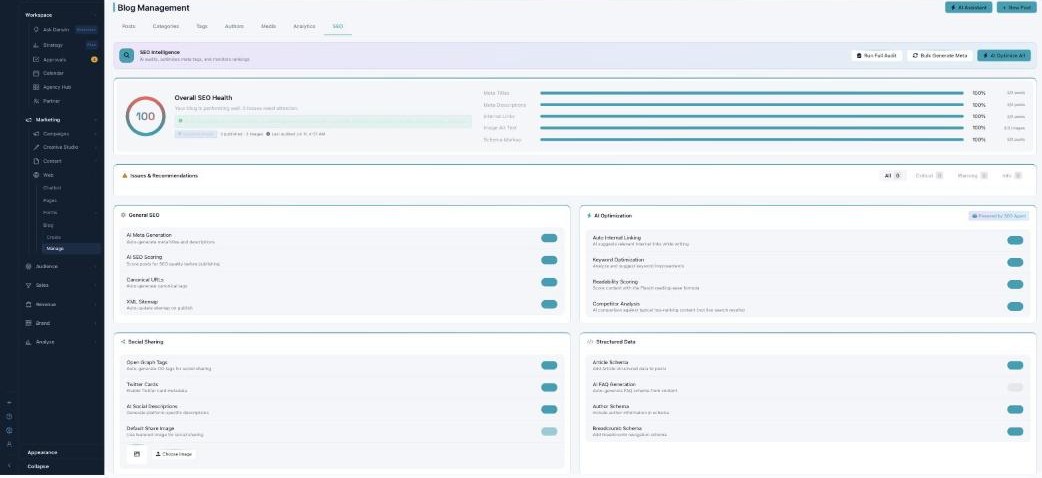The width and height of the screenshot is (1042, 478).
Task: Toggle AI SEO Scoring switch
Action: click(x=549, y=260)
